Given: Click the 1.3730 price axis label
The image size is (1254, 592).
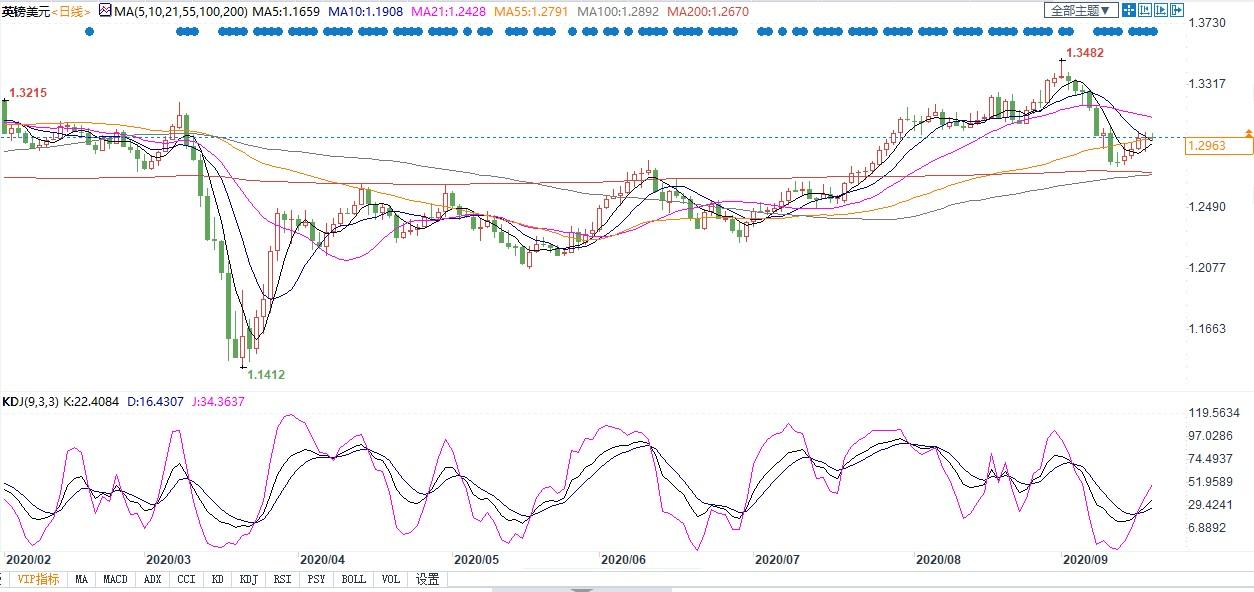Looking at the screenshot, I should [1207, 22].
